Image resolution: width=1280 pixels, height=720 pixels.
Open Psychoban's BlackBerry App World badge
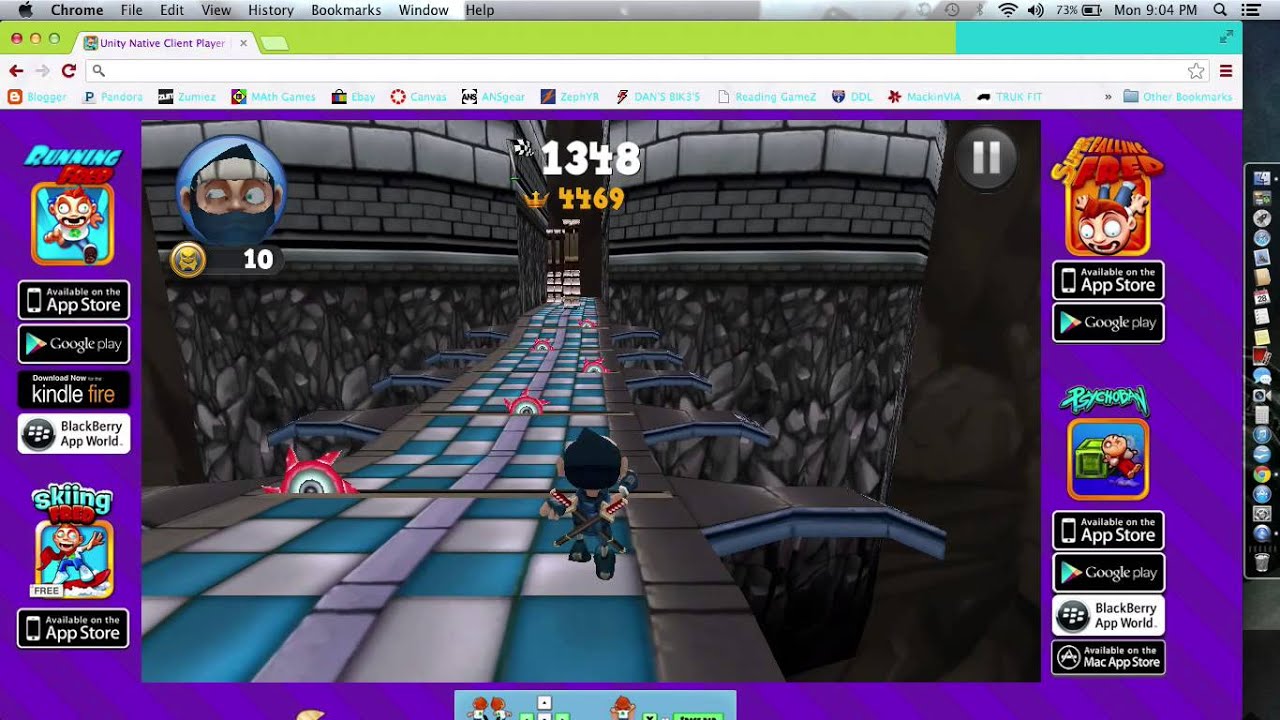click(1108, 615)
